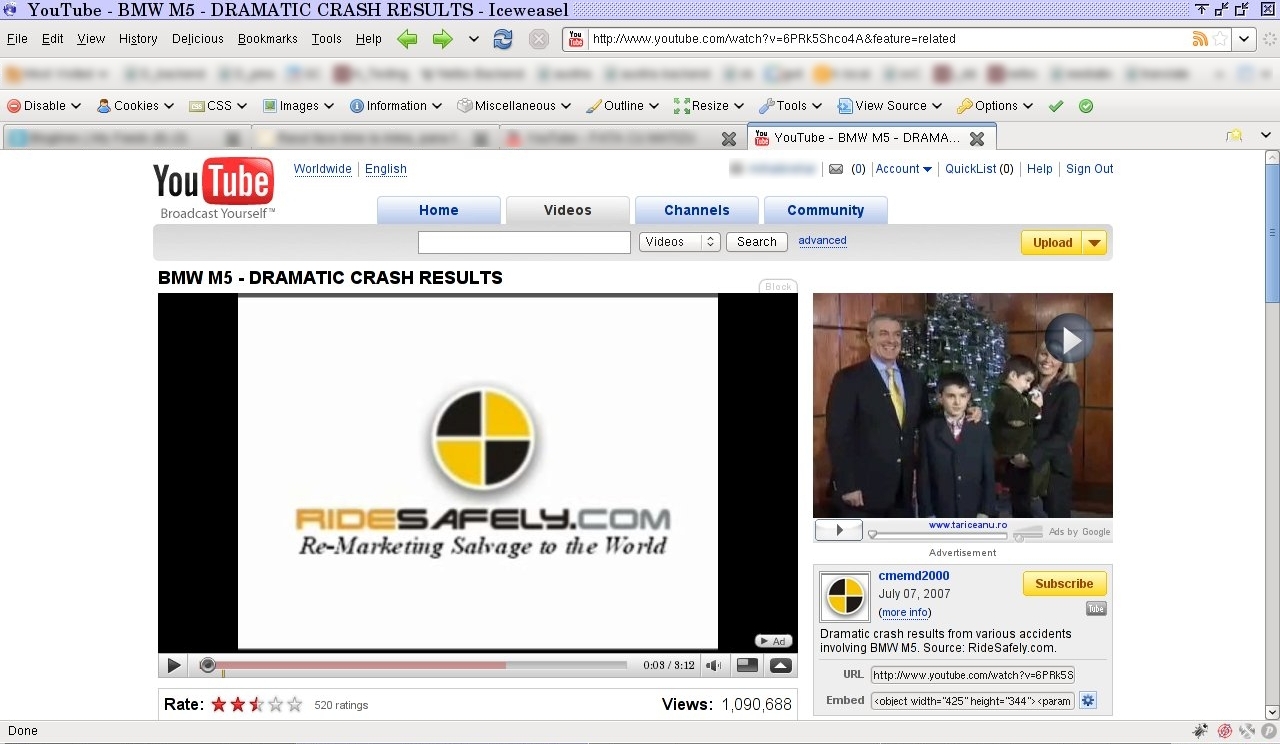Open the Account dropdown

click(903, 169)
